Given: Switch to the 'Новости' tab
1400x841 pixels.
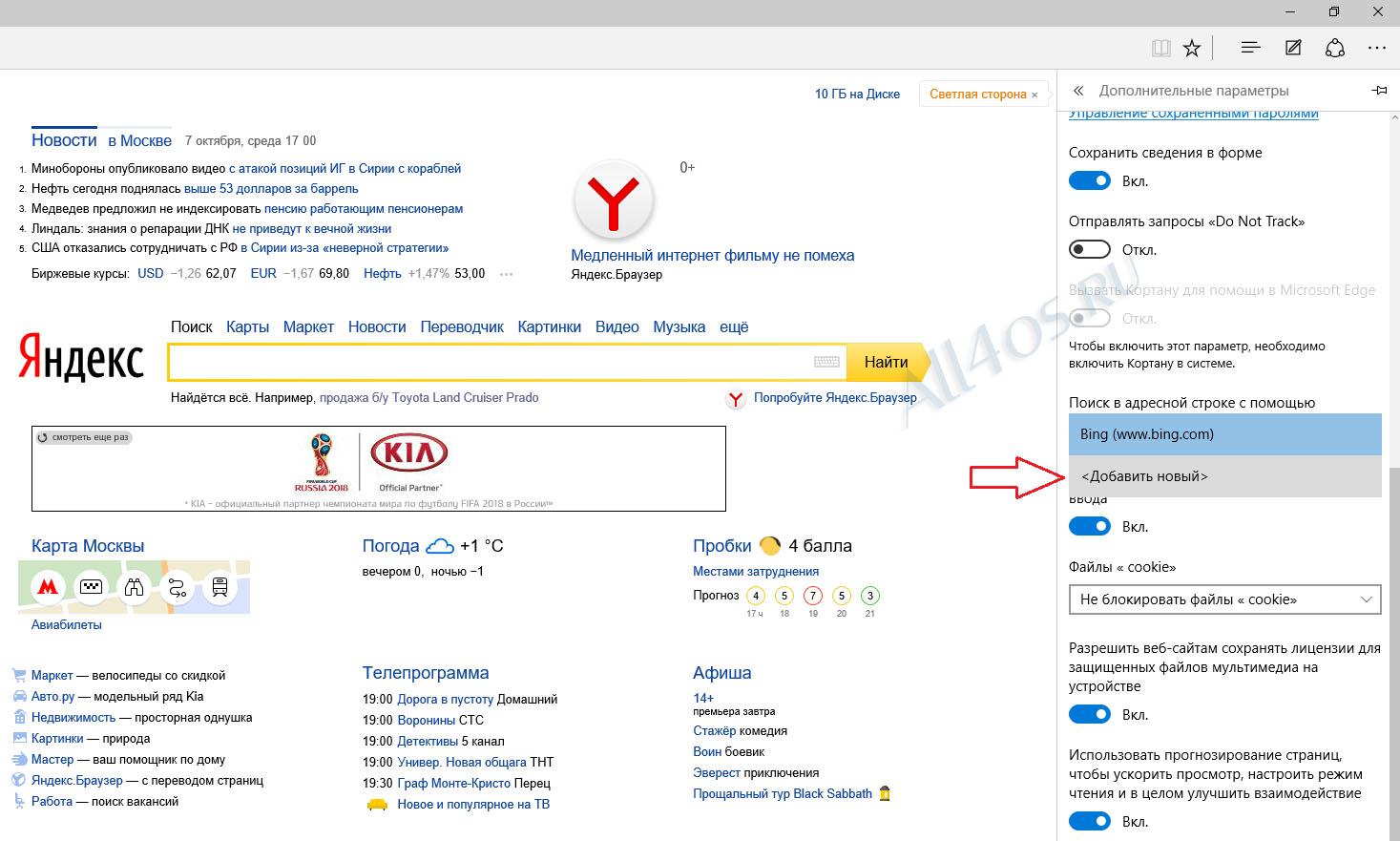Looking at the screenshot, I should [64, 140].
